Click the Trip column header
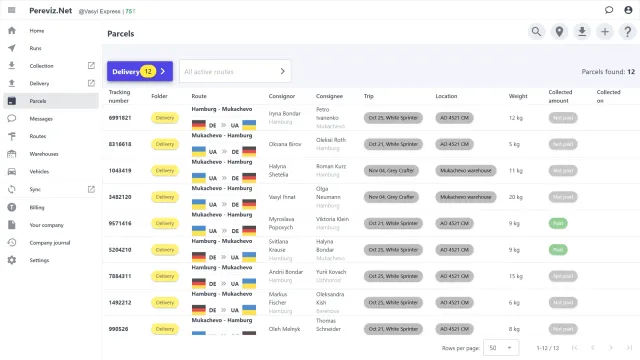640x360 pixels. tap(369, 96)
